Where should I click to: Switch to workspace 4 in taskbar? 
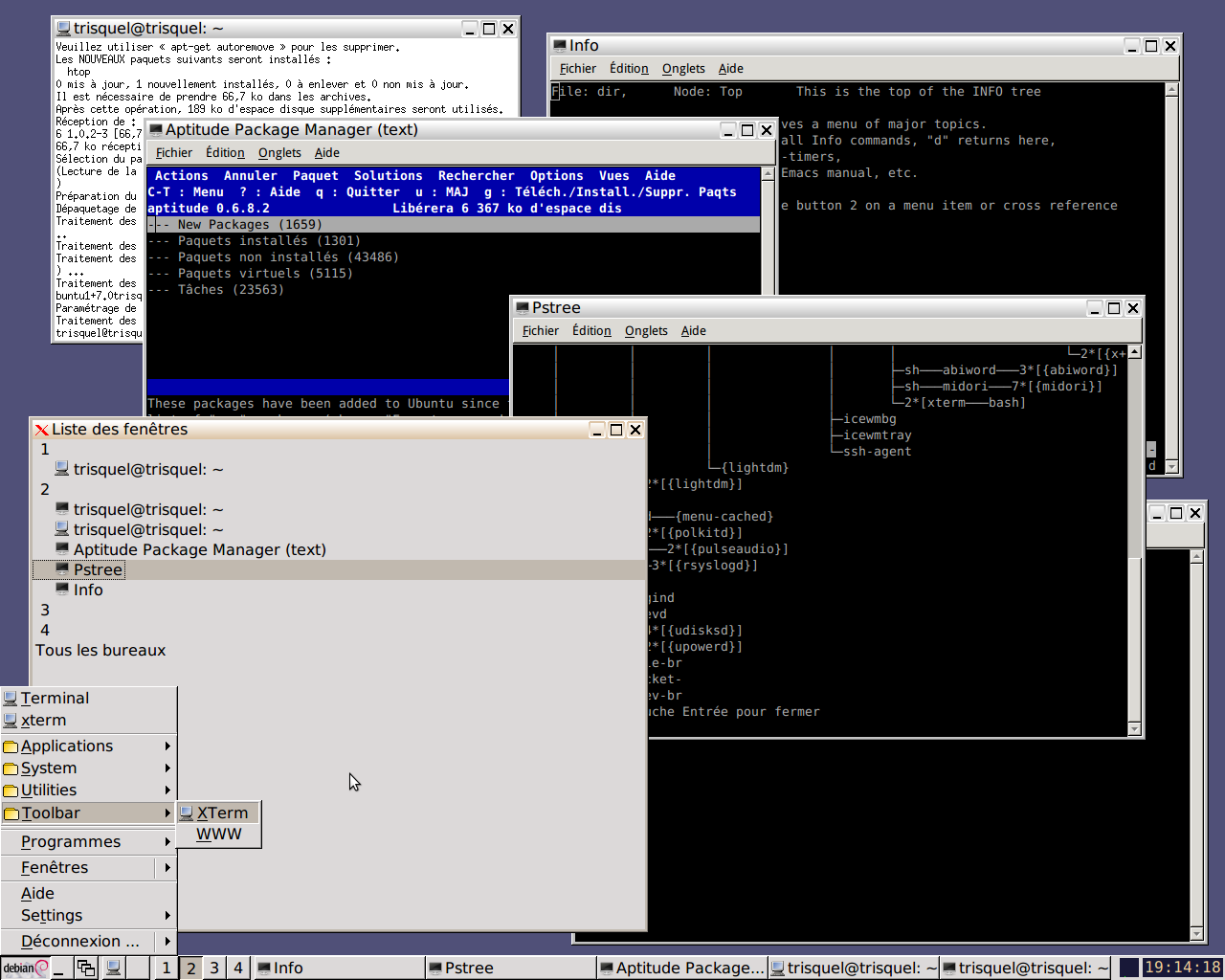238,968
